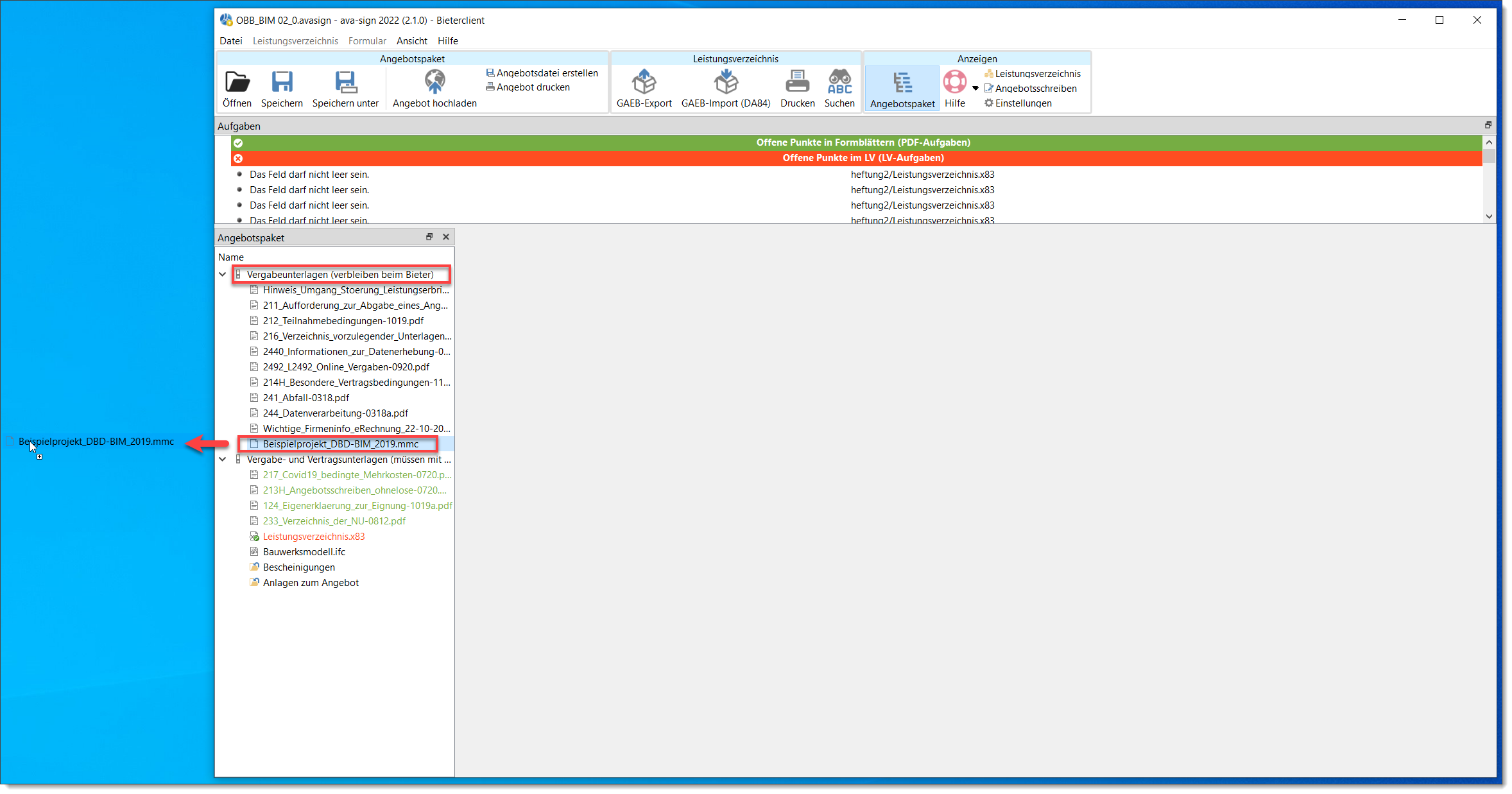This screenshot has height=794, width=1512.
Task: Select 233_Verzeichnis_der_NU-0812.pdf
Action: pyautogui.click(x=334, y=521)
